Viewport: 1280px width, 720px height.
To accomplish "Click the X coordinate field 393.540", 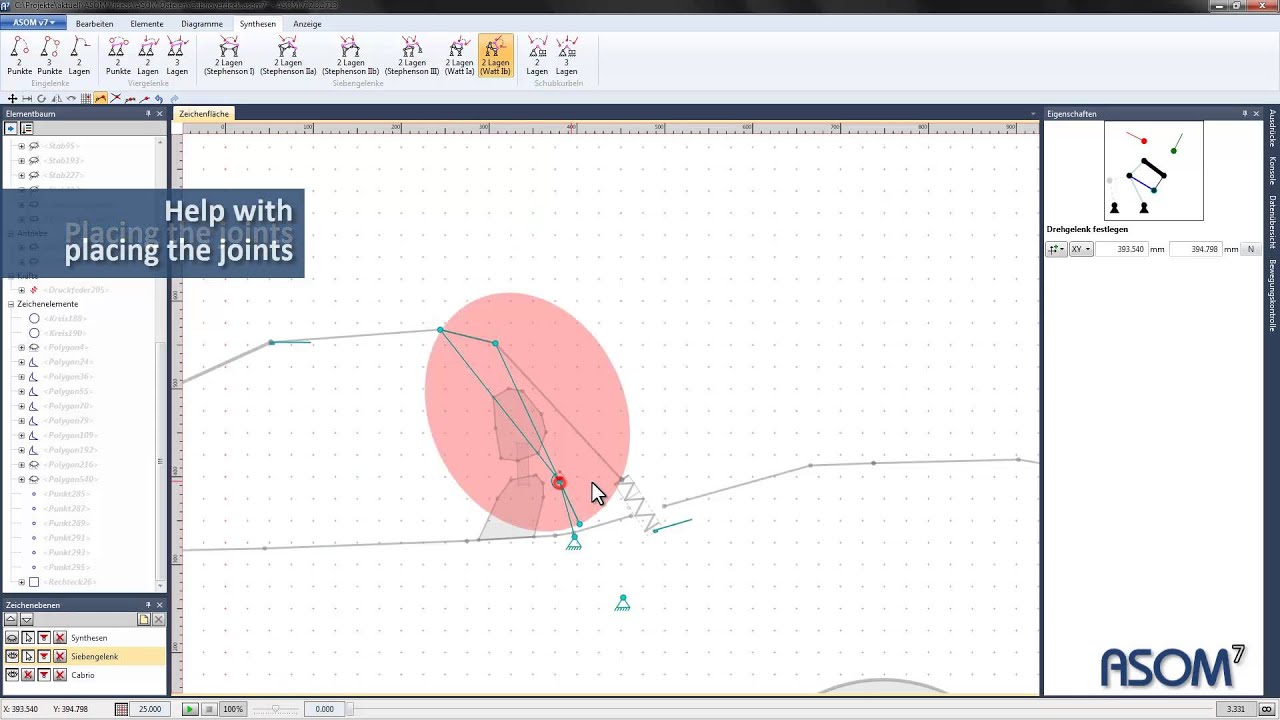I will (x=1121, y=249).
